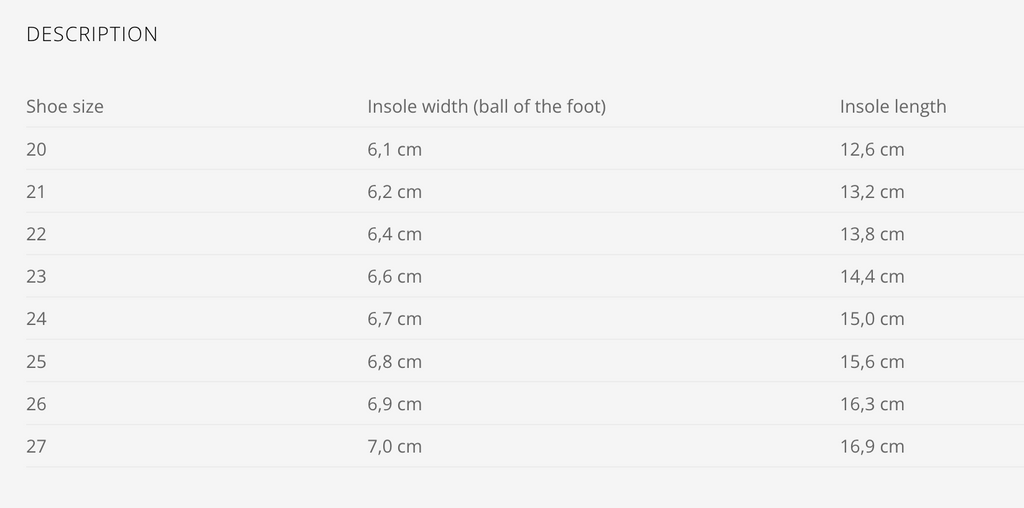Select shoe size 22 cell

tap(36, 234)
